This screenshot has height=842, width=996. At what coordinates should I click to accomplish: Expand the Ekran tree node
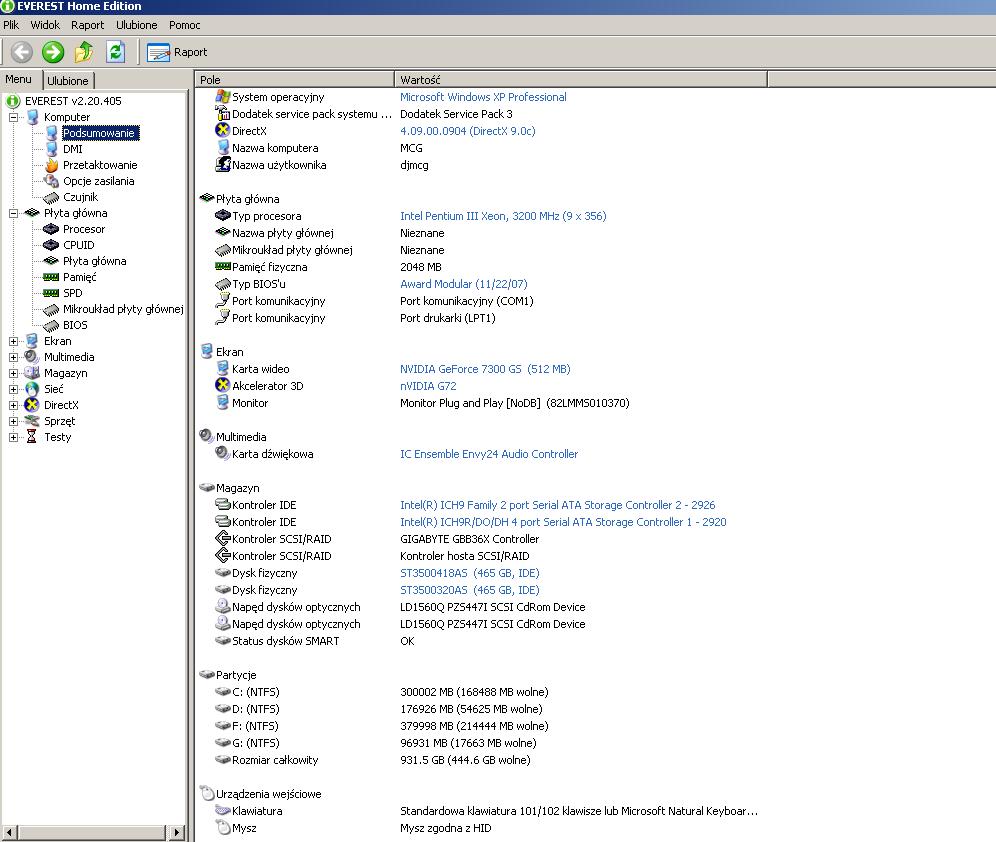[13, 341]
